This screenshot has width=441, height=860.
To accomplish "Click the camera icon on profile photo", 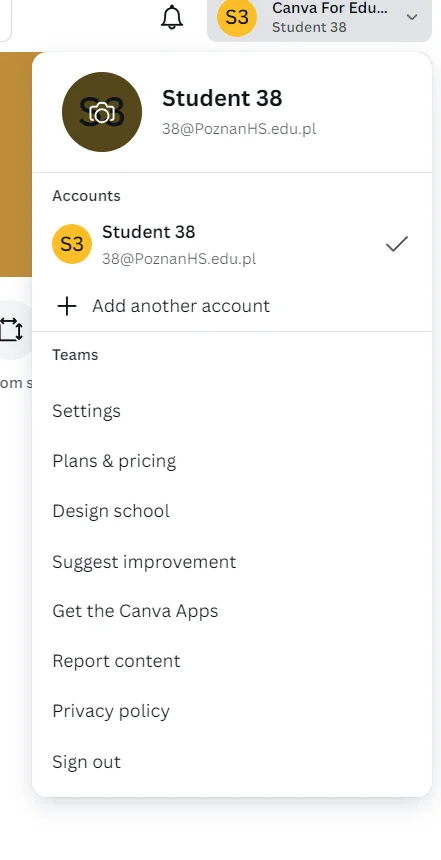I will pos(102,112).
